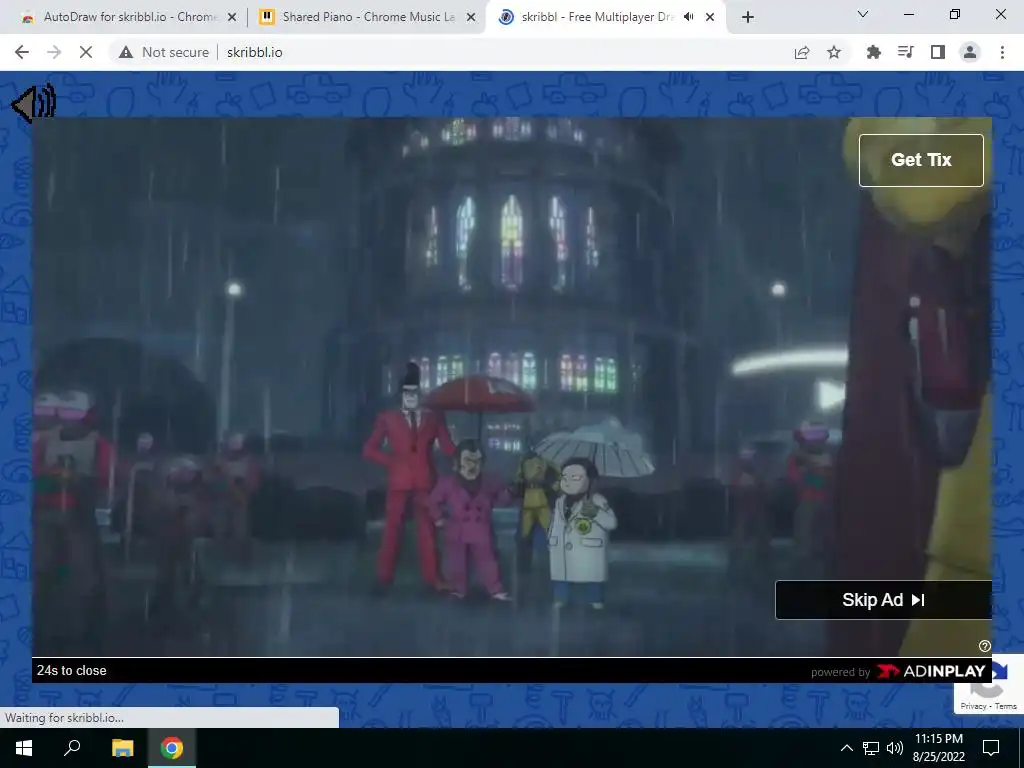Open the reCAPTCHA Terms link
The image size is (1024, 768).
(x=1006, y=706)
